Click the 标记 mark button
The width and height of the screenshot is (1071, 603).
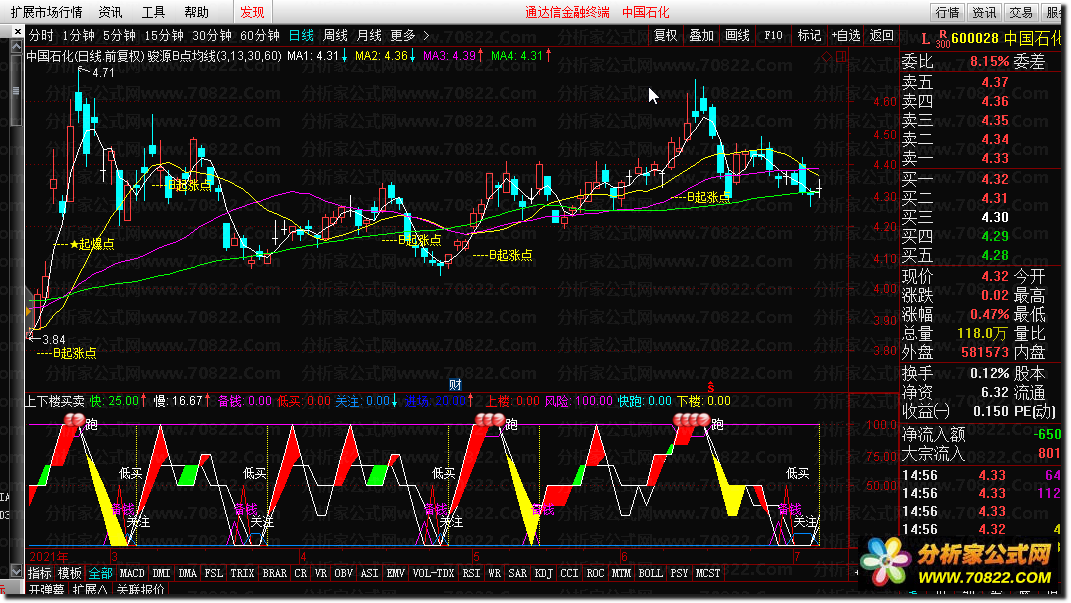point(809,36)
